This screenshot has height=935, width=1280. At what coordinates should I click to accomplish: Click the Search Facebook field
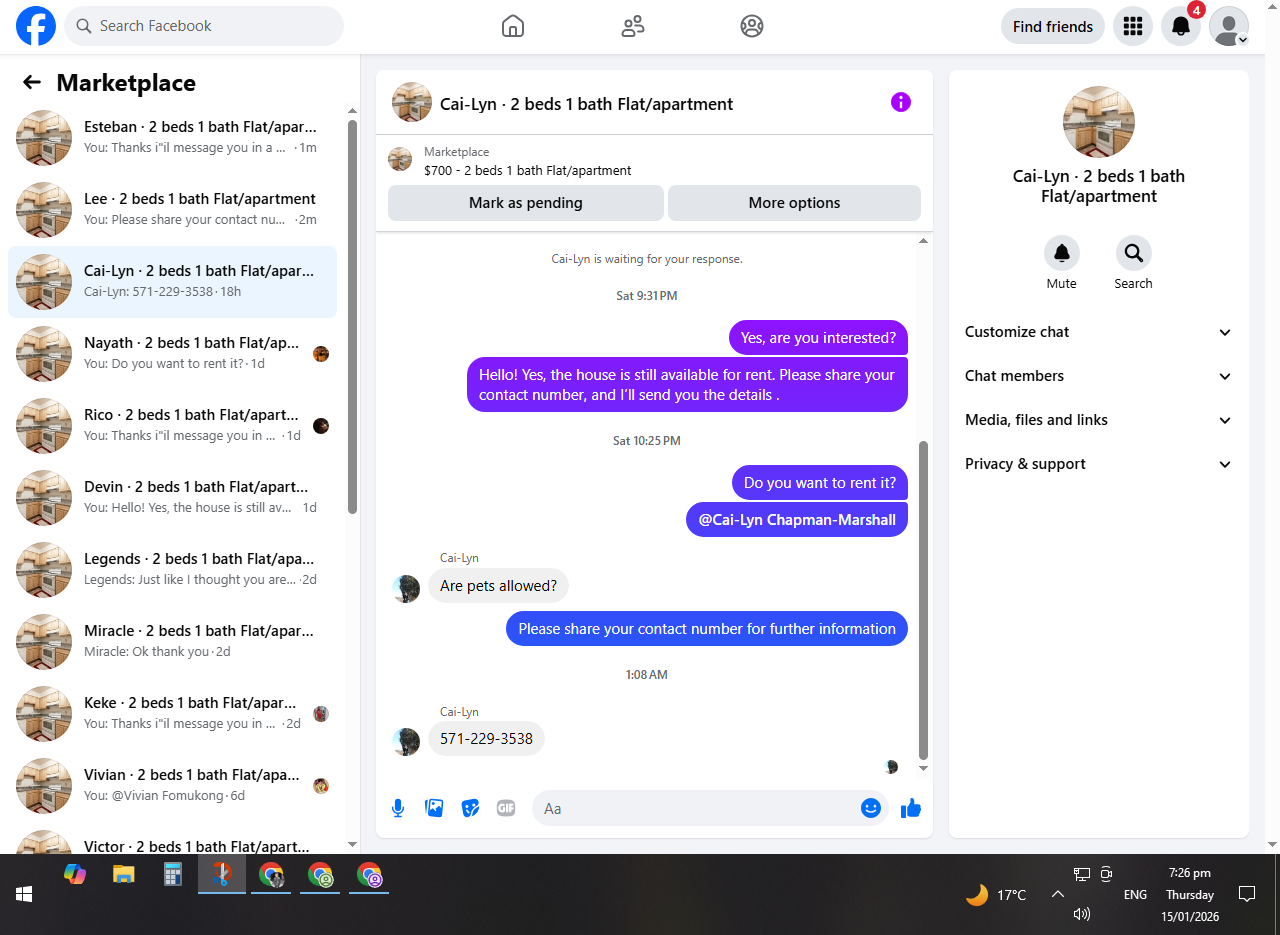pyautogui.click(x=204, y=26)
